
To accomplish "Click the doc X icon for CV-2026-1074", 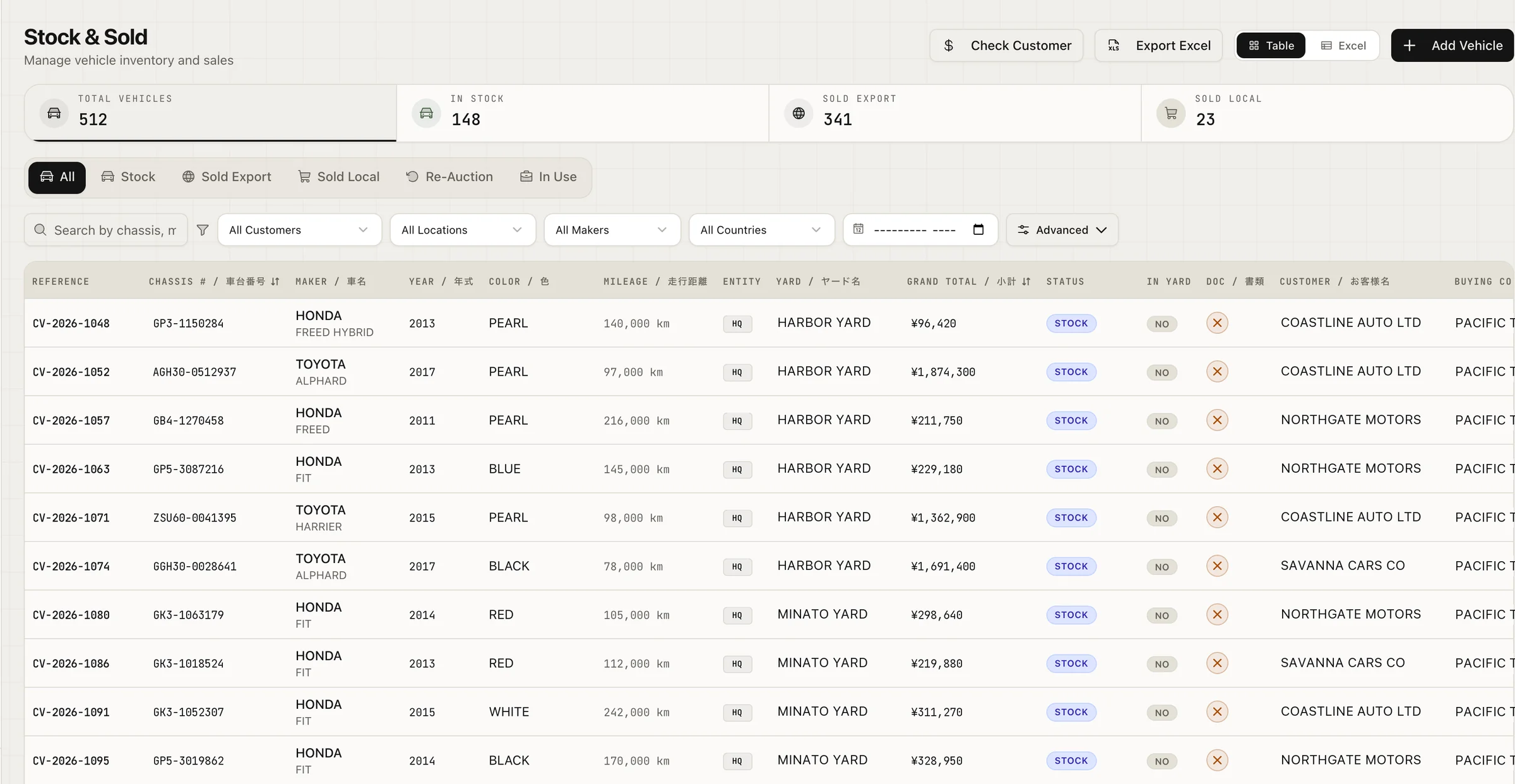I will coord(1217,566).
